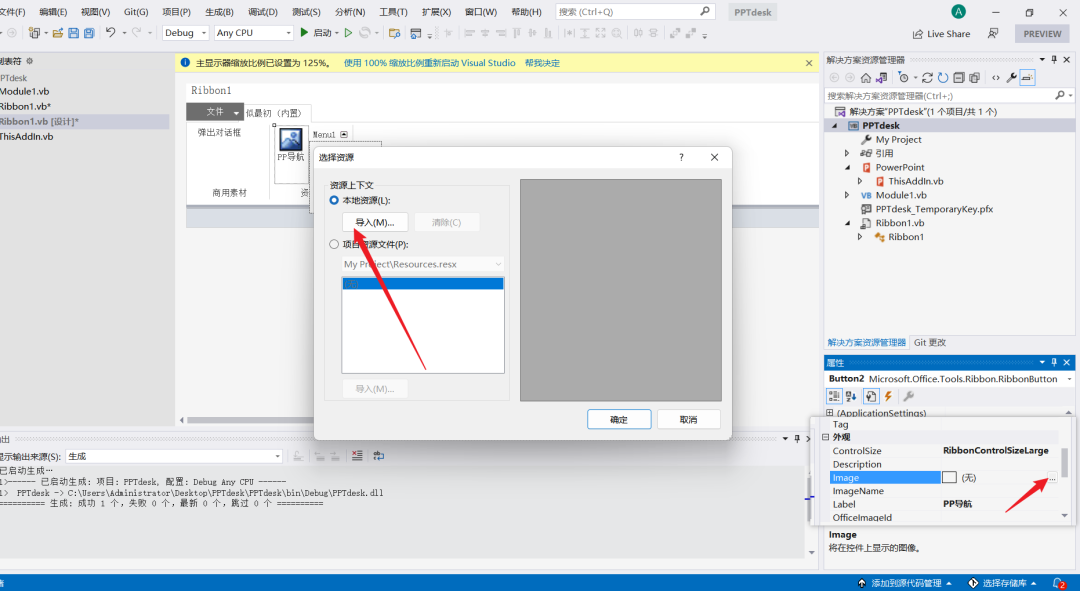Click Clear All icon in Output panel
This screenshot has height=591, width=1080.
[x=357, y=456]
